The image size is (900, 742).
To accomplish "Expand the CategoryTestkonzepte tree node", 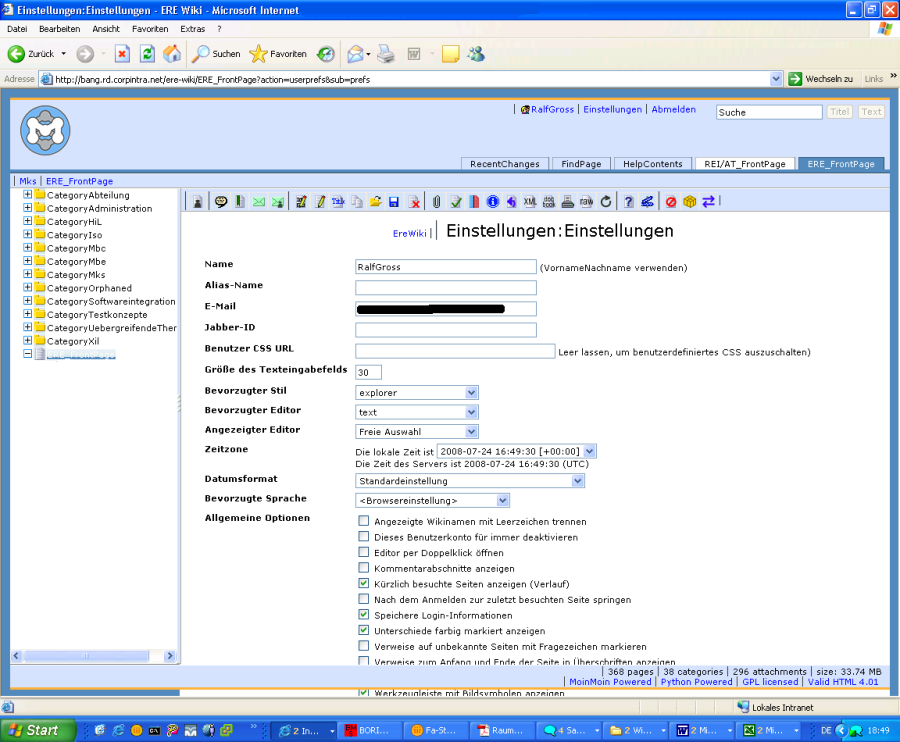I will (x=28, y=314).
